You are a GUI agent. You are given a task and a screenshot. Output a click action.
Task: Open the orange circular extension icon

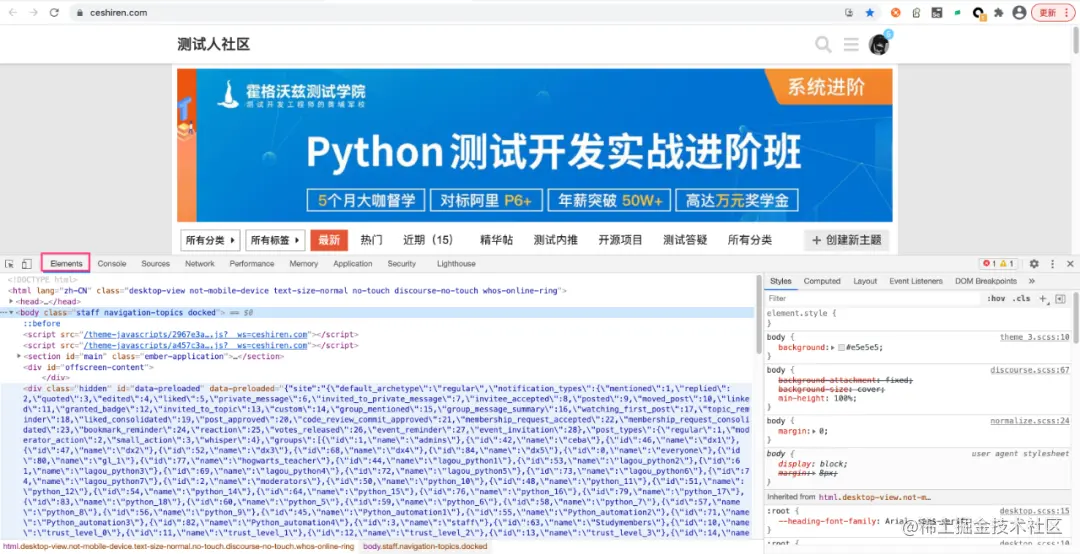[895, 12]
